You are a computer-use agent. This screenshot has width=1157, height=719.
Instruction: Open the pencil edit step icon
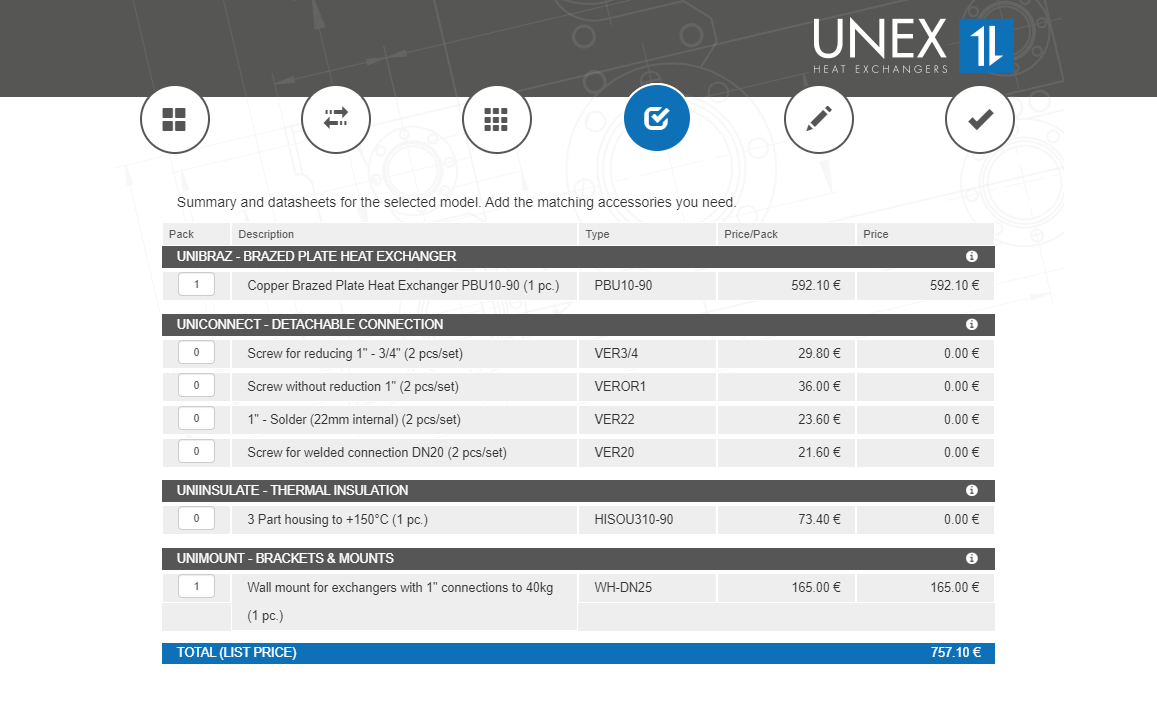819,120
